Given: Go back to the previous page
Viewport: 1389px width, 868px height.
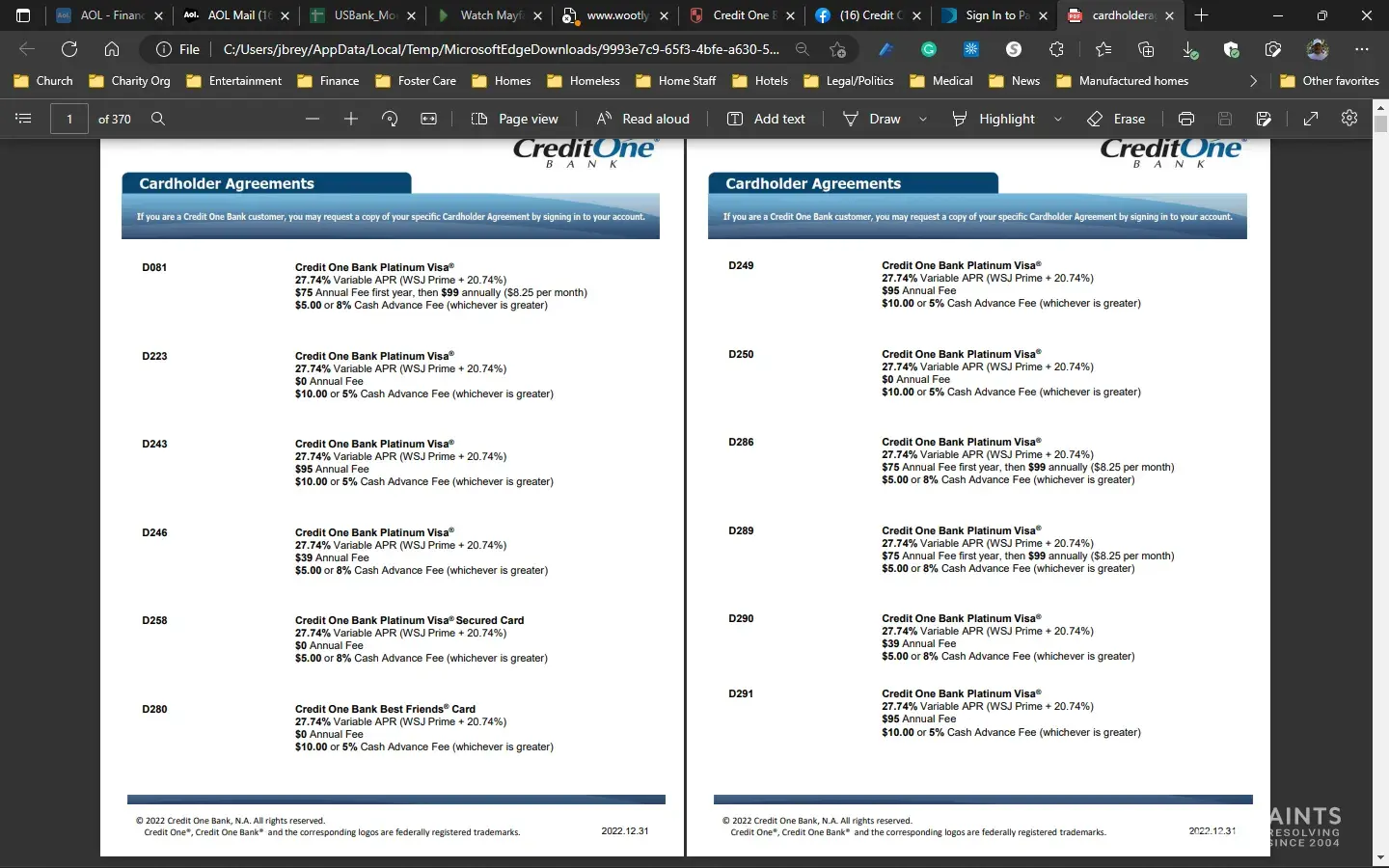Looking at the screenshot, I should coord(27,49).
